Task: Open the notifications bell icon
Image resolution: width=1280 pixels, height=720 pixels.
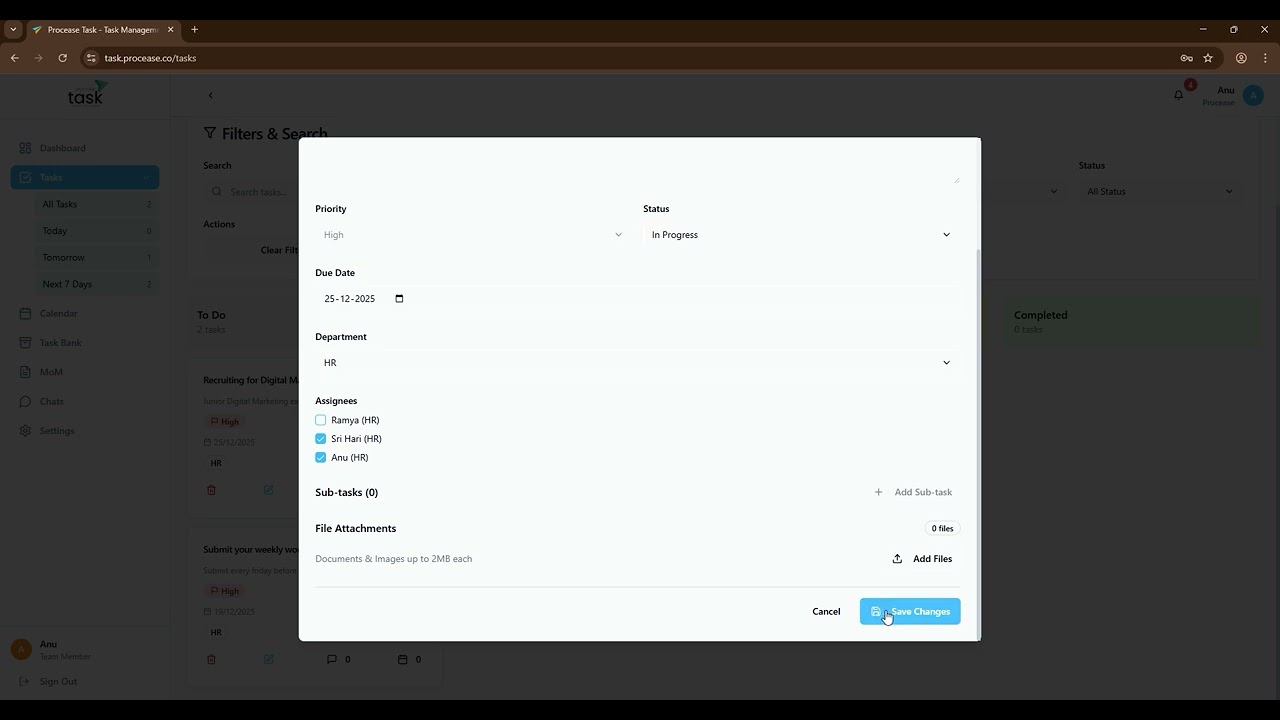Action: click(1179, 95)
